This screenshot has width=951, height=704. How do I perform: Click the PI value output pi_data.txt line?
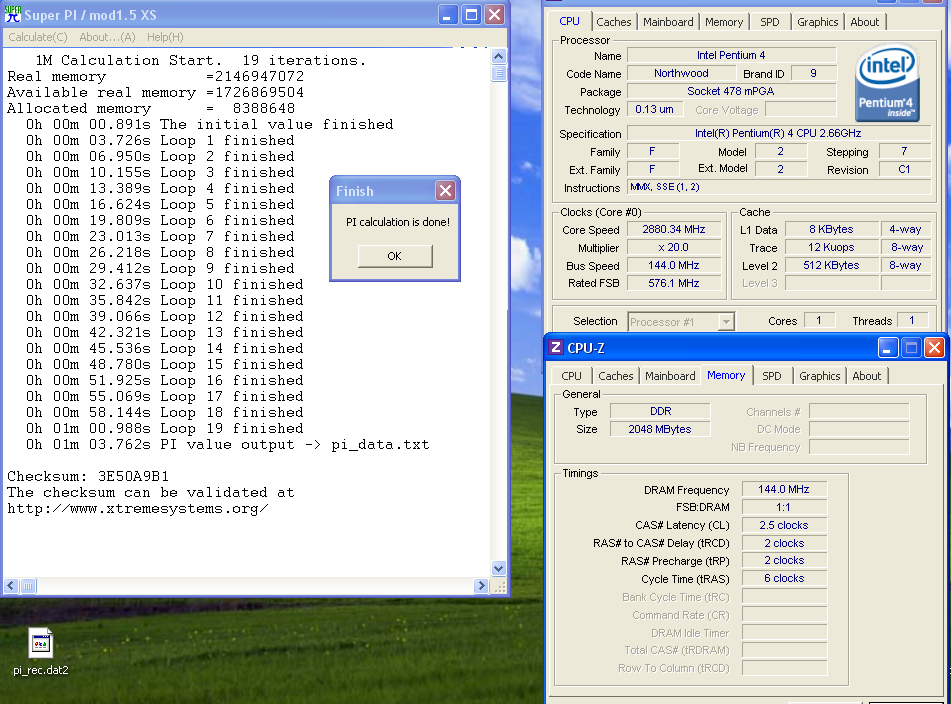pos(227,444)
